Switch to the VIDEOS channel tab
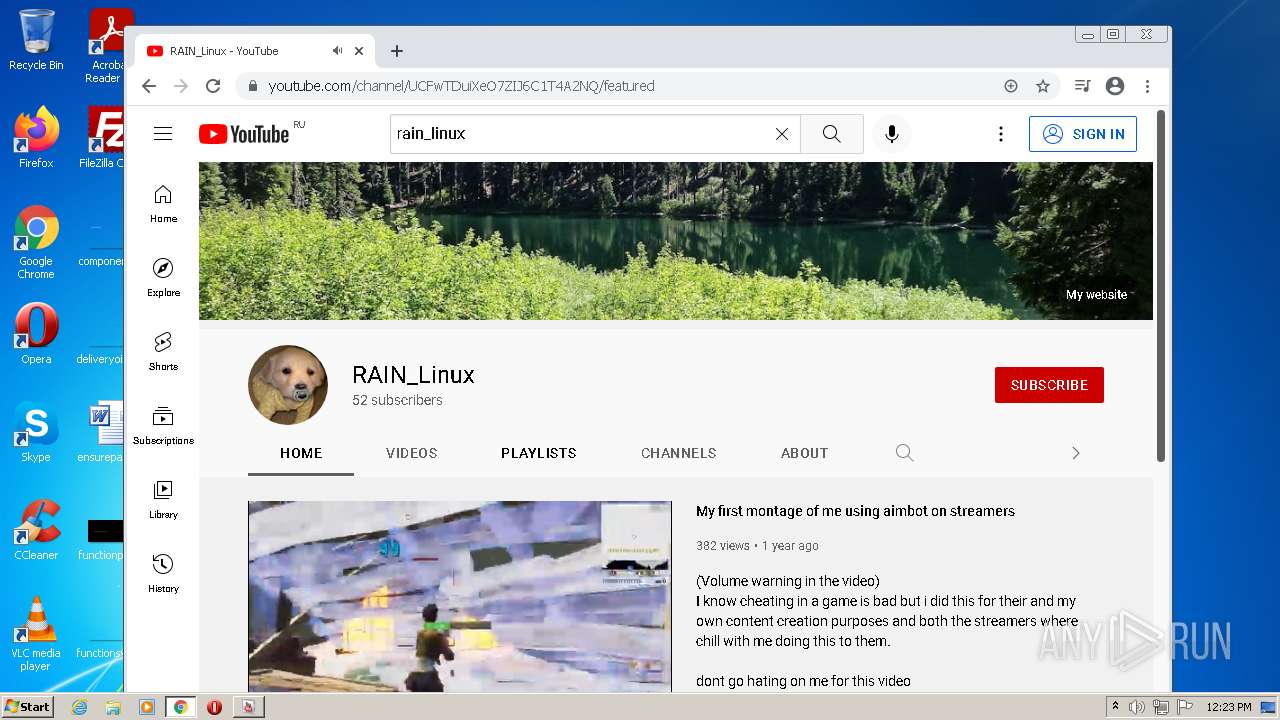This screenshot has width=1280, height=720. [412, 453]
